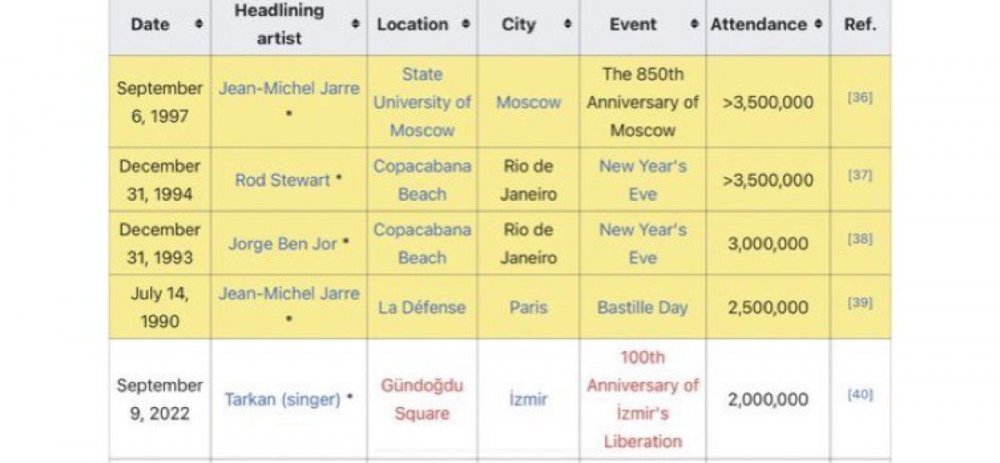Sort the table by City
Screen dimensions: 1000x463
[x=567, y=24]
